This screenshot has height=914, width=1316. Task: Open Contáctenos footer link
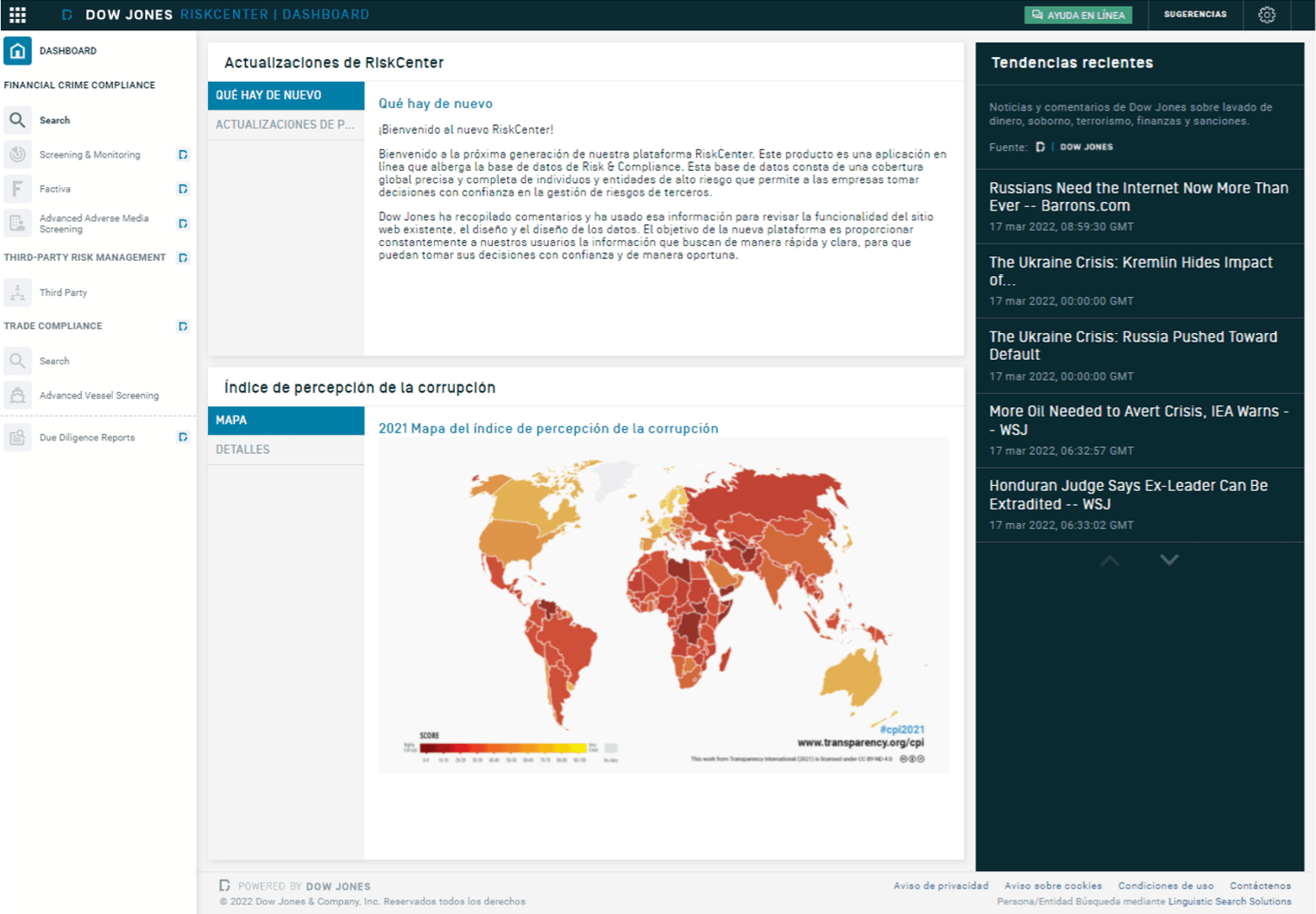tap(1260, 886)
